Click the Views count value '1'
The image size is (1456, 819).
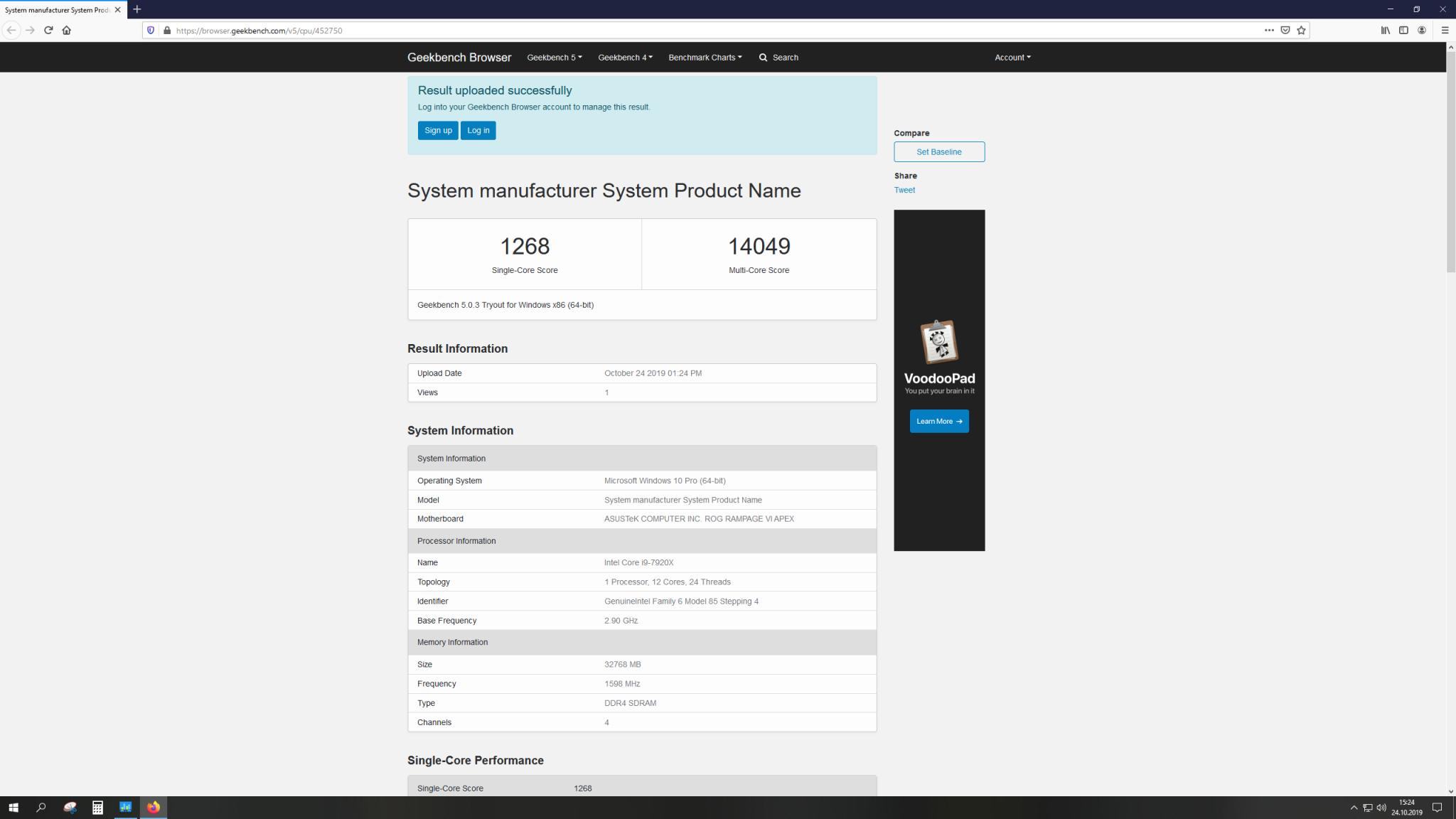[x=606, y=392]
